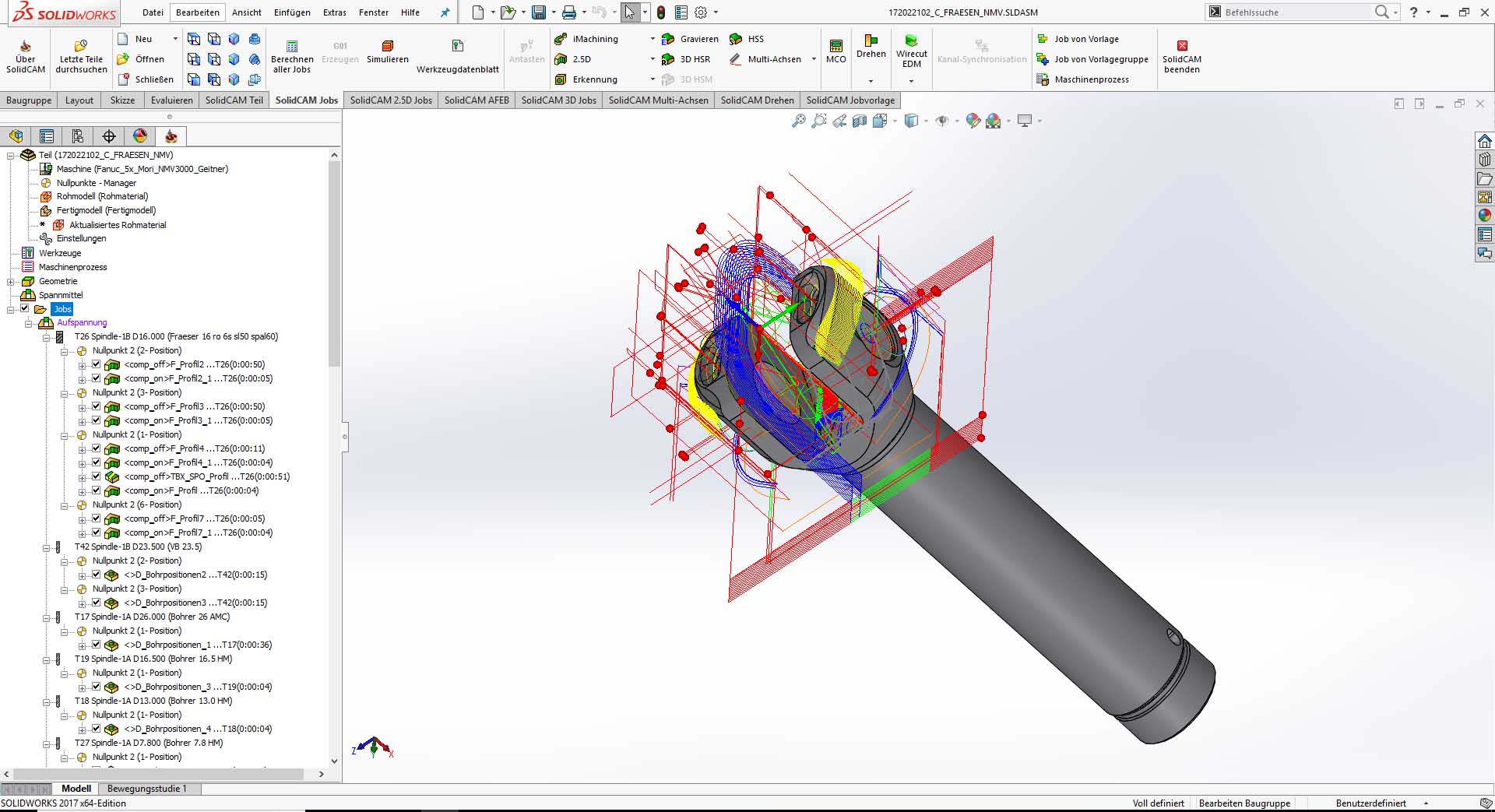Switch to SolidCAM Drehen tab
This screenshot has height=812, width=1495.
pos(757,100)
